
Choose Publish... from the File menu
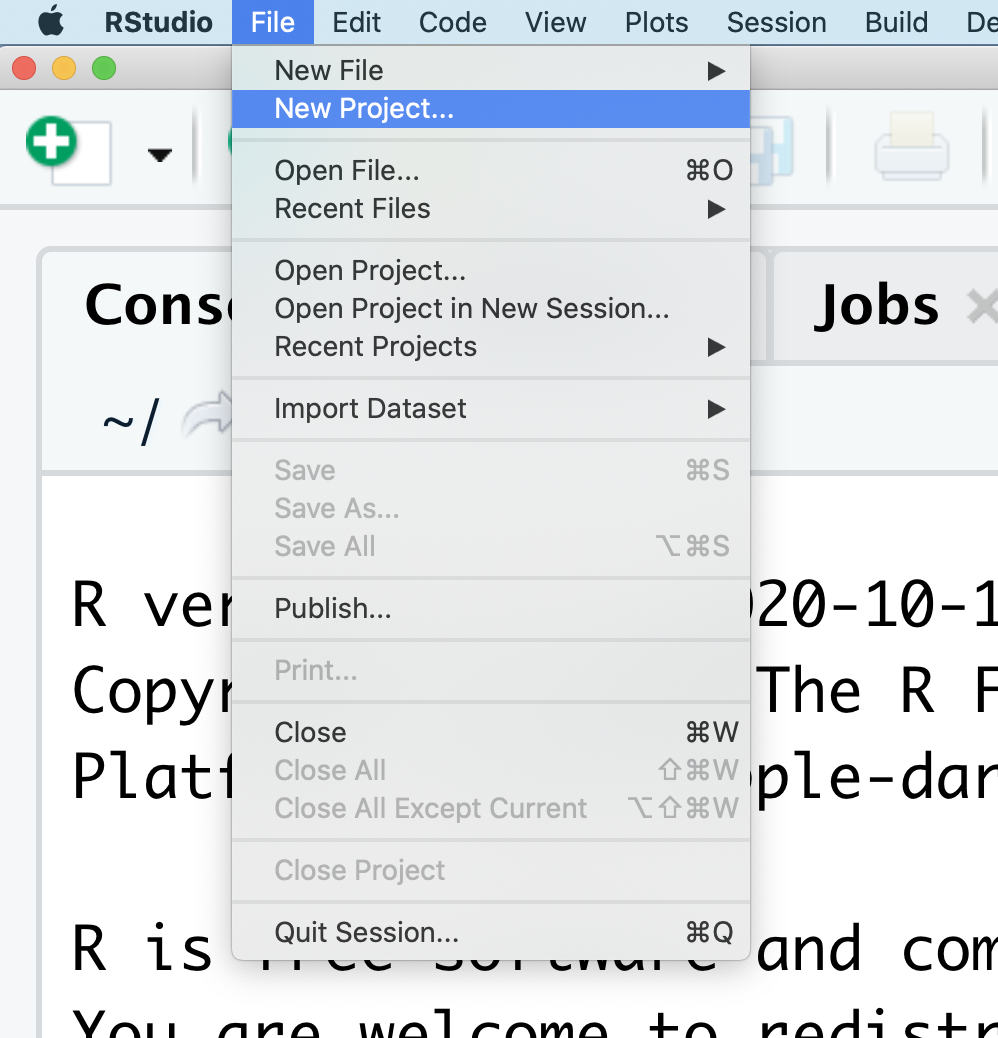tap(333, 609)
